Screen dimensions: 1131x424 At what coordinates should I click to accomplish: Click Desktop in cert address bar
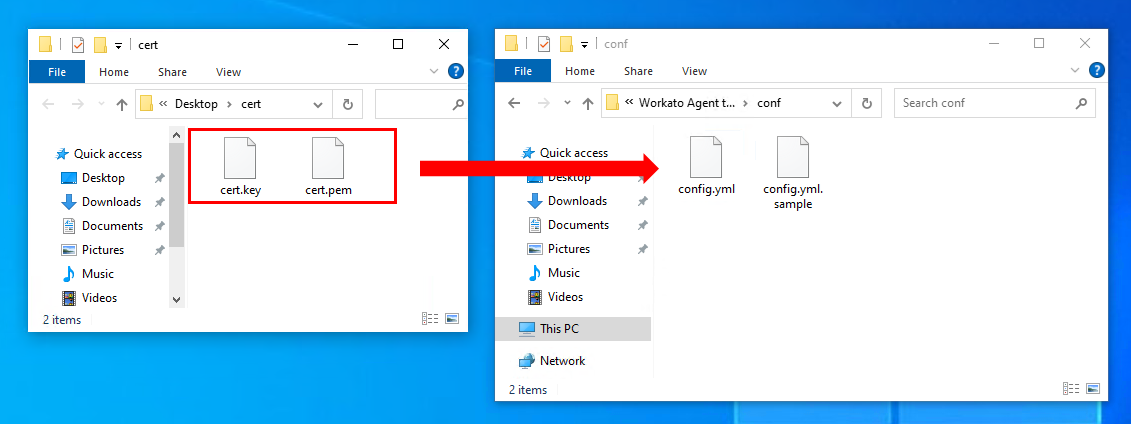196,104
